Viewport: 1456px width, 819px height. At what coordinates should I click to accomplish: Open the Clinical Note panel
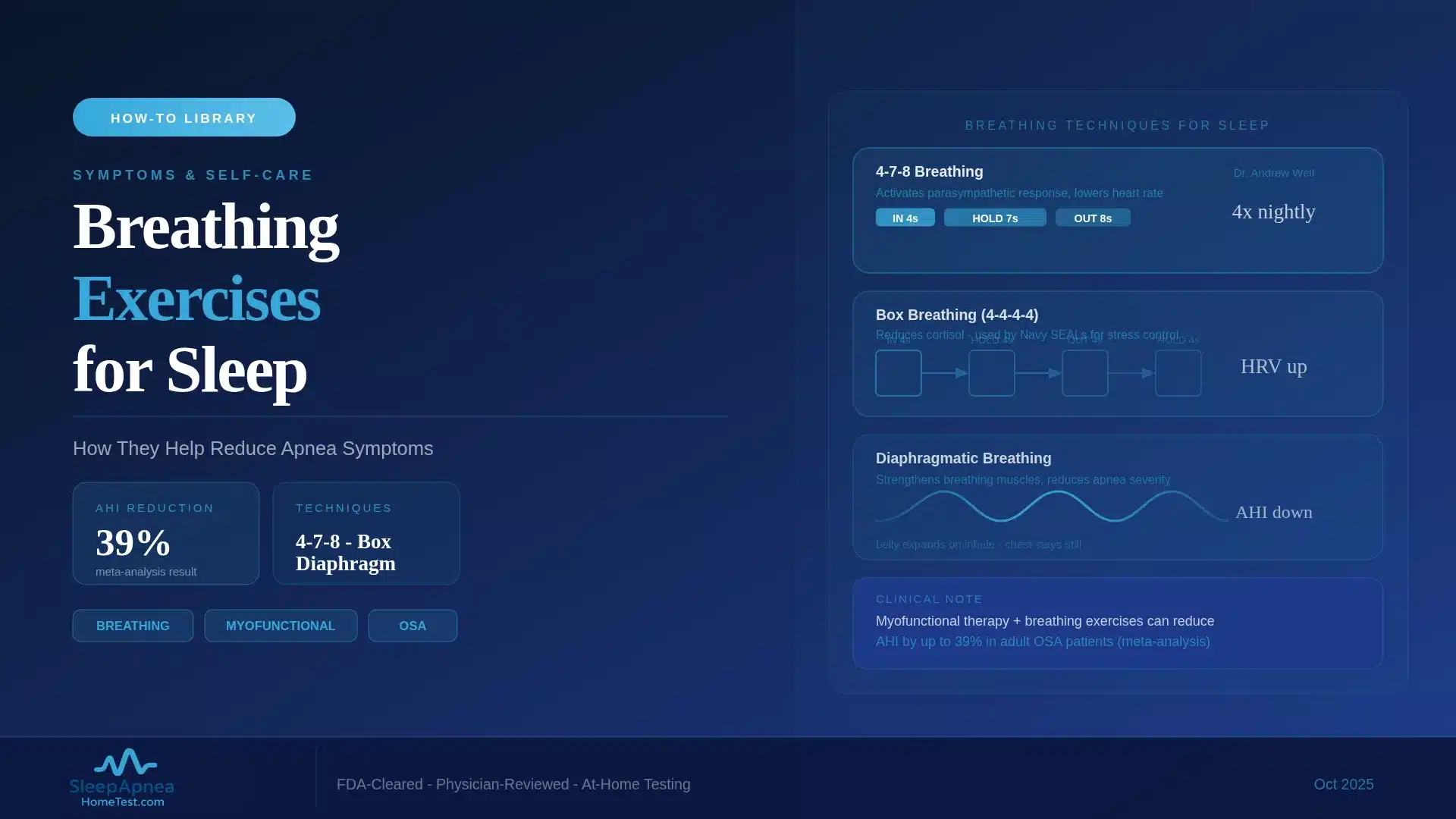tap(1118, 623)
